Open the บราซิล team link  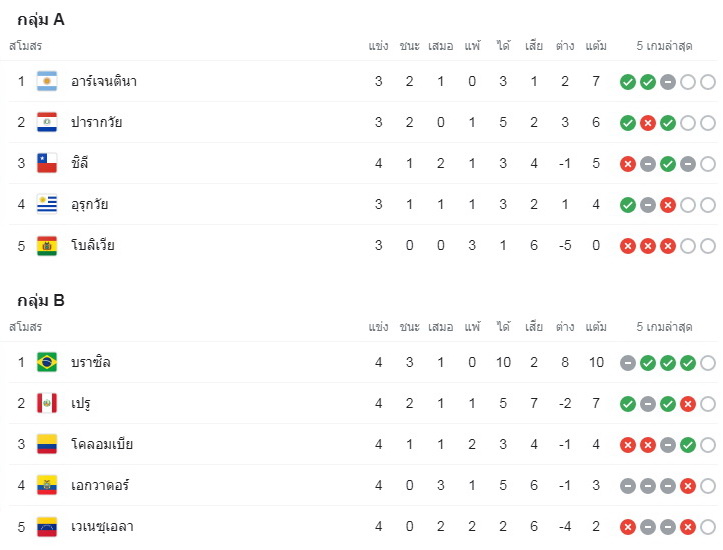tap(91, 362)
